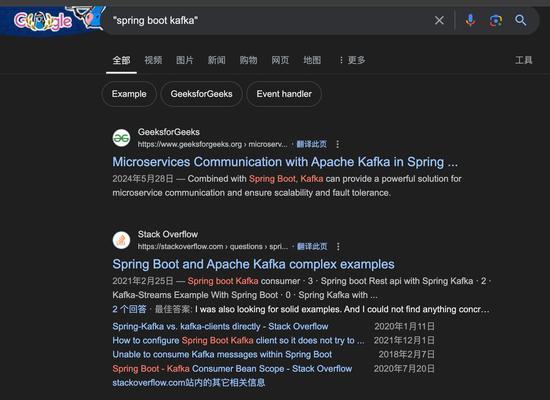The width and height of the screenshot is (550, 400).
Task: Click the date 2021年12月1日
Action: [404, 341]
